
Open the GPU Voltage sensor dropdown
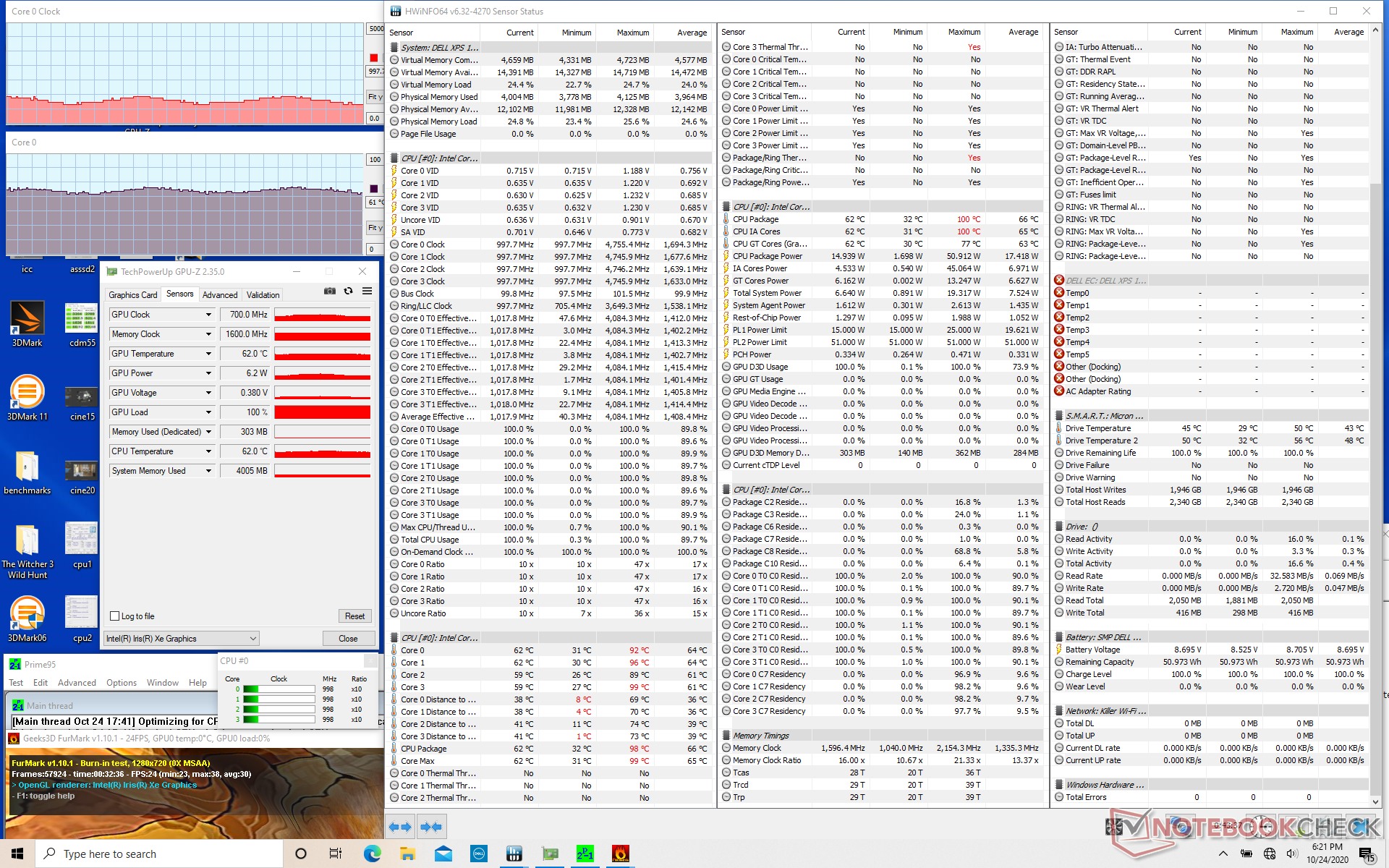(x=208, y=393)
